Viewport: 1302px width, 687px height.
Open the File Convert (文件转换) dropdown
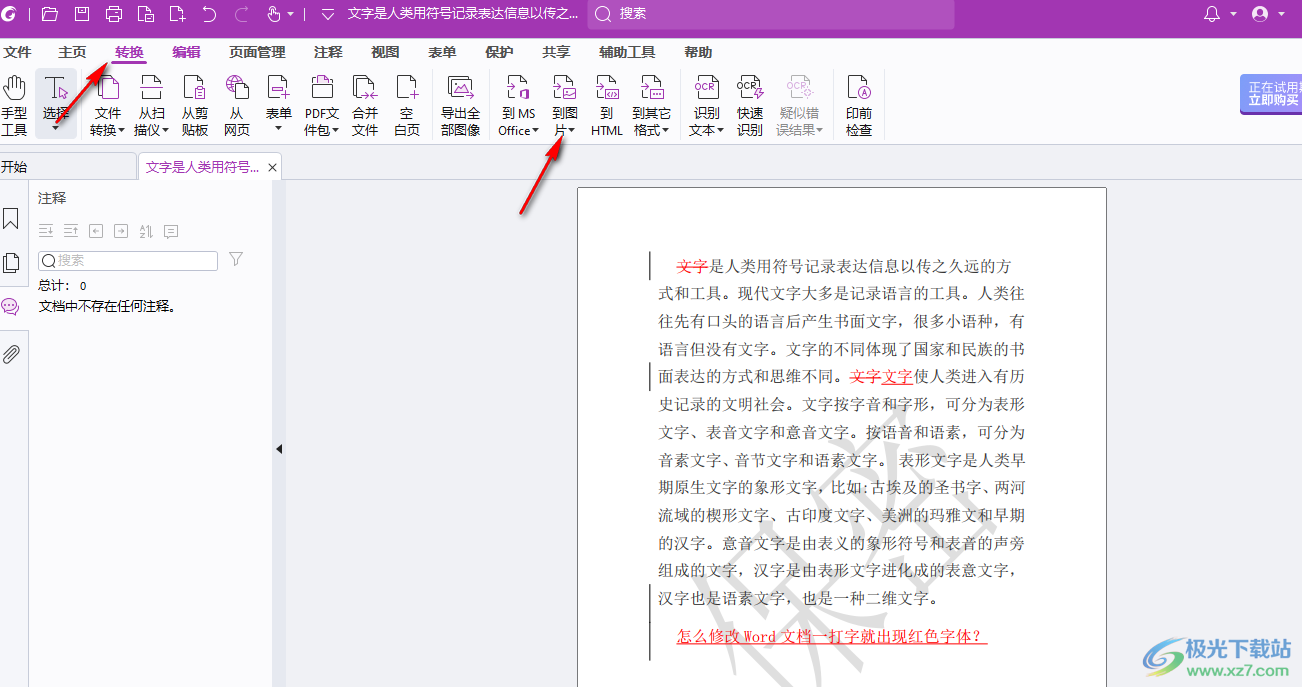pyautogui.click(x=107, y=105)
